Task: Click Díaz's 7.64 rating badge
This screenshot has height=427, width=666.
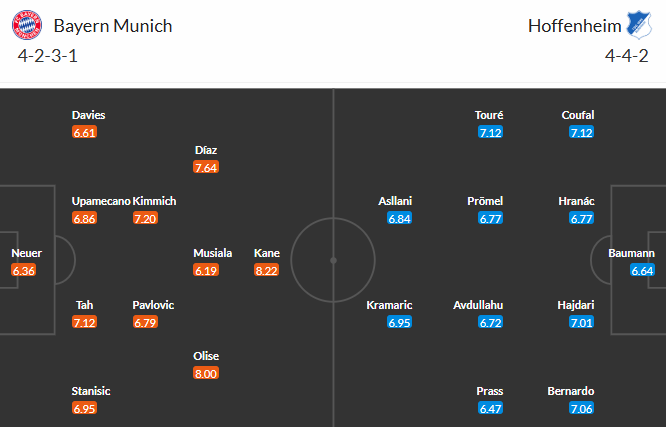Action: click(206, 167)
